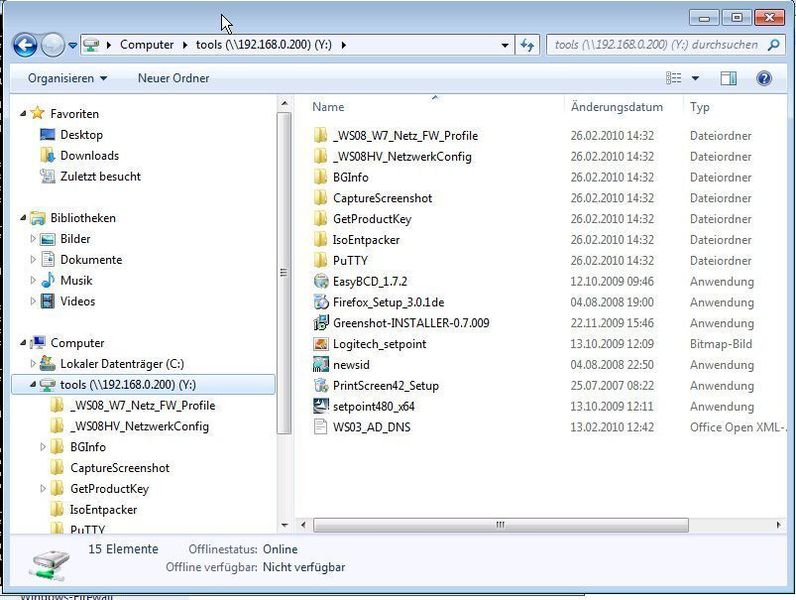
Task: Expand BGInfo folder in navigation tree
Action: 43,447
